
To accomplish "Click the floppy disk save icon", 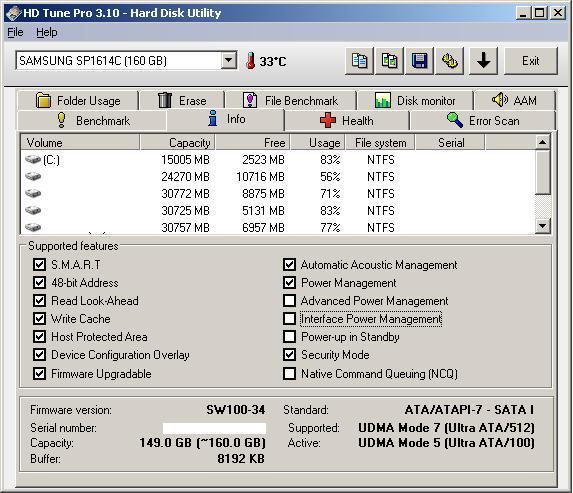I will coord(420,61).
